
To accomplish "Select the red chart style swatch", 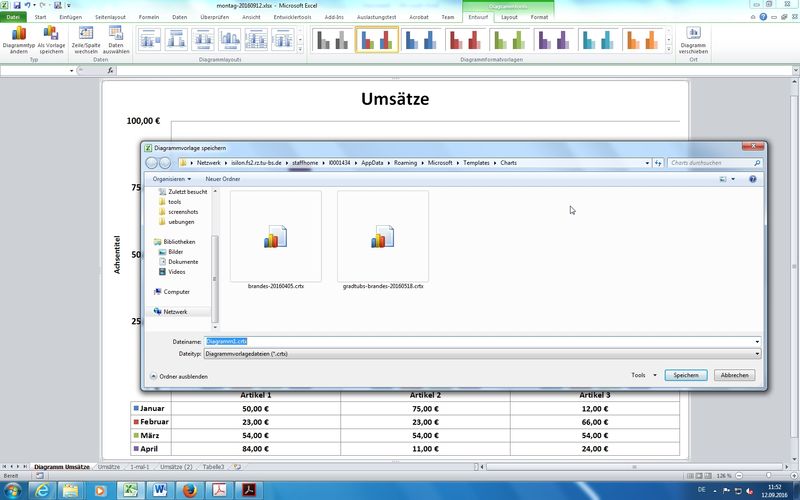I will pyautogui.click(x=465, y=39).
